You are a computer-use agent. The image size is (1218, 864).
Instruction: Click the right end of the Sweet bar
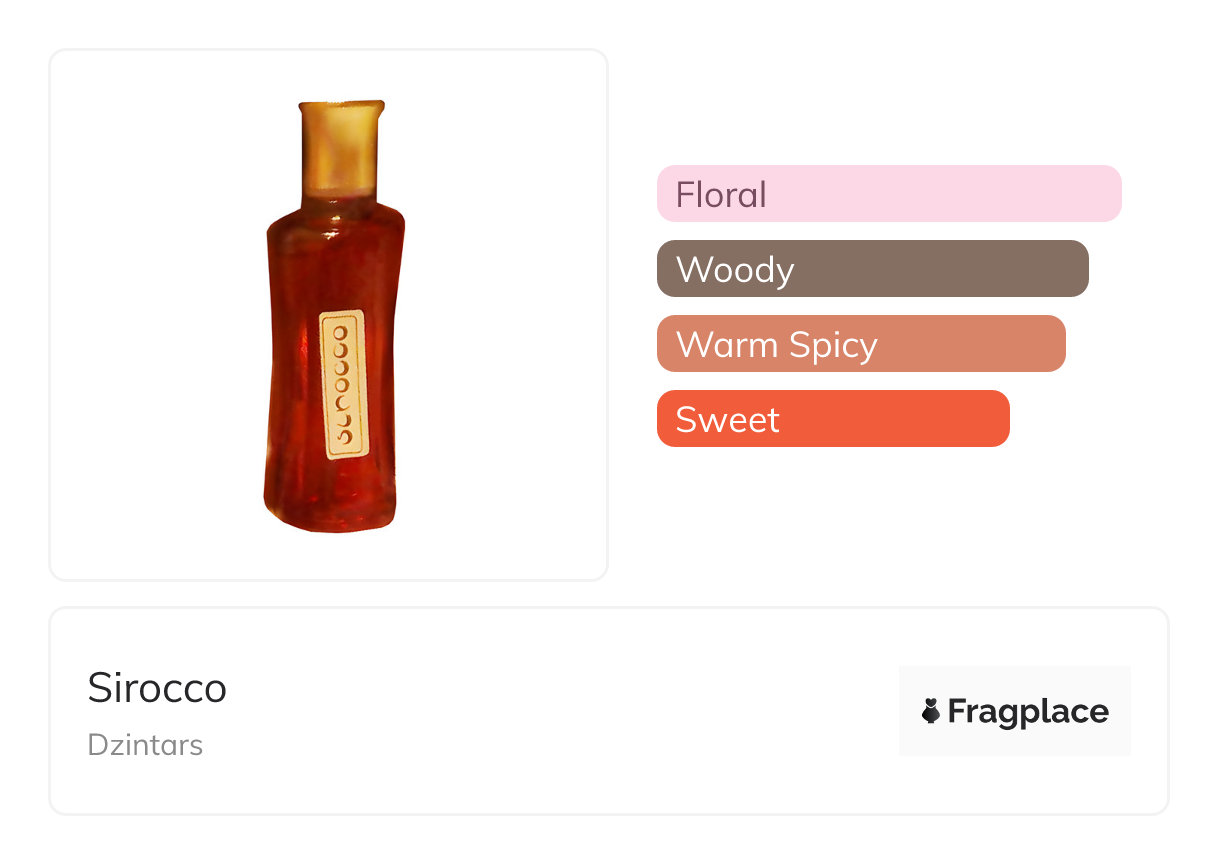[x=995, y=418]
